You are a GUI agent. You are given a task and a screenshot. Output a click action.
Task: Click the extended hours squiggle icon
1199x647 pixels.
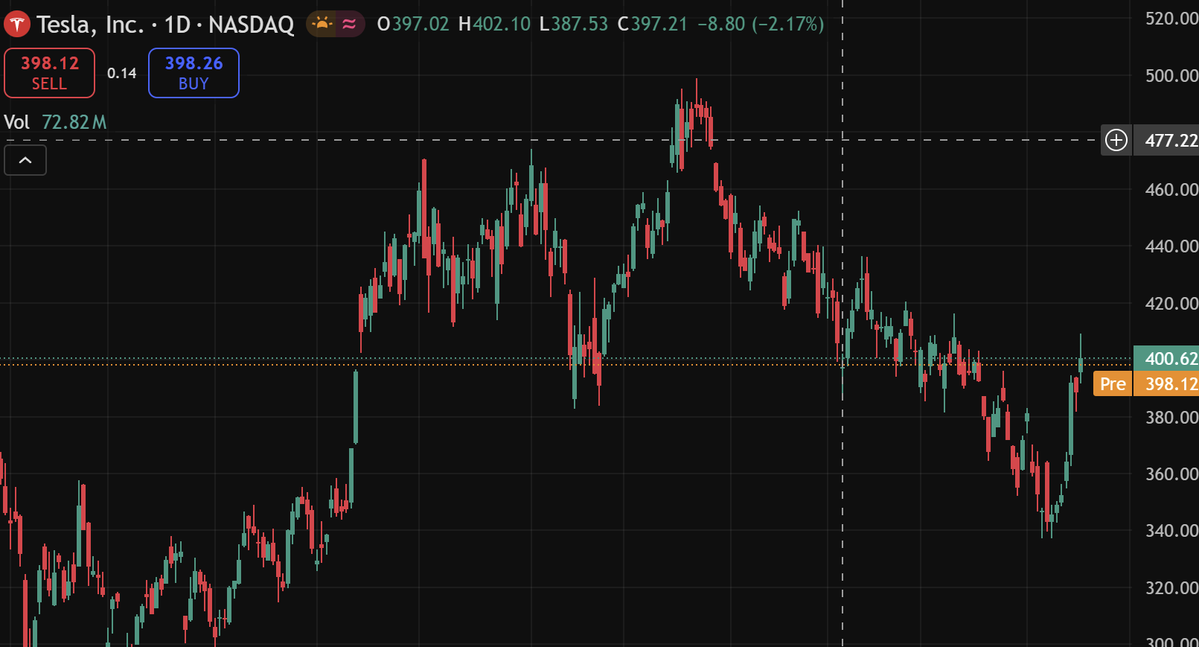click(x=347, y=22)
